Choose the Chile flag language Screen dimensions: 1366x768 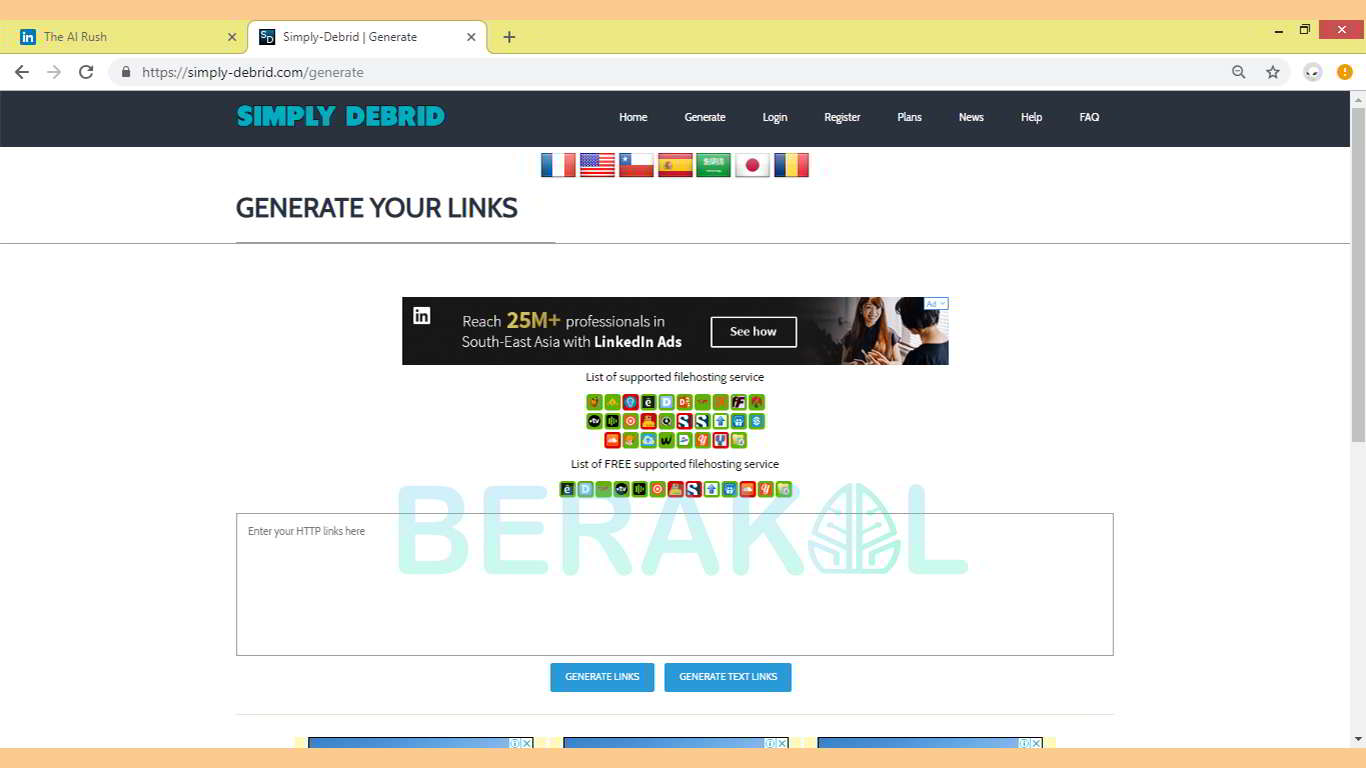[x=636, y=165]
